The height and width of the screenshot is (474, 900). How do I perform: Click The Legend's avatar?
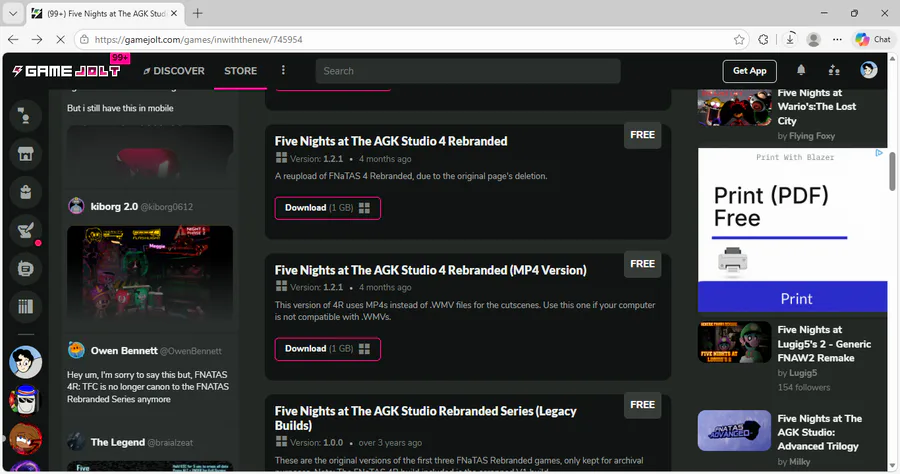[x=76, y=441]
